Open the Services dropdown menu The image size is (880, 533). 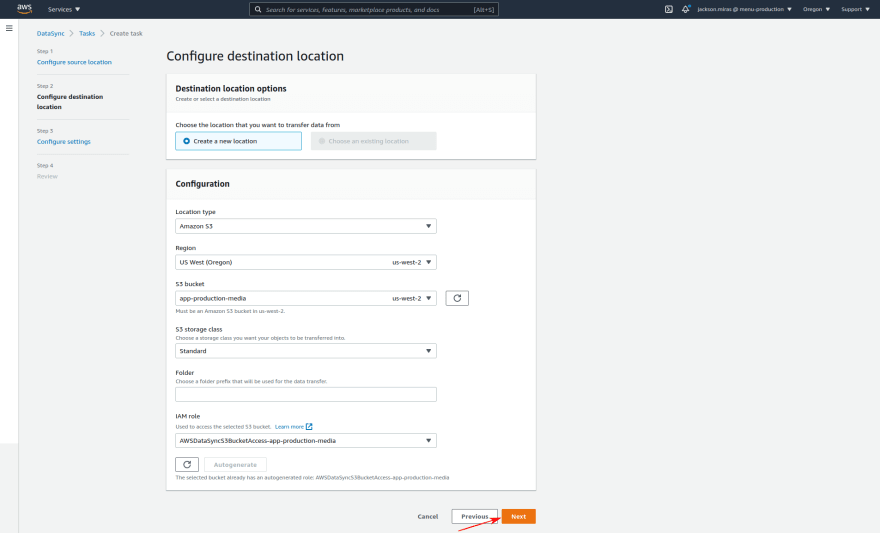[64, 10]
